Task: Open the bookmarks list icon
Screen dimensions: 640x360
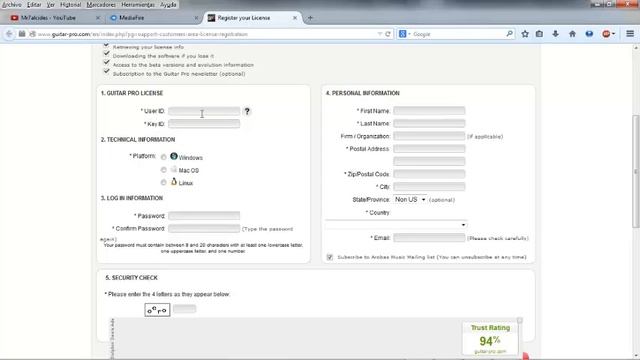Action: [539, 34]
